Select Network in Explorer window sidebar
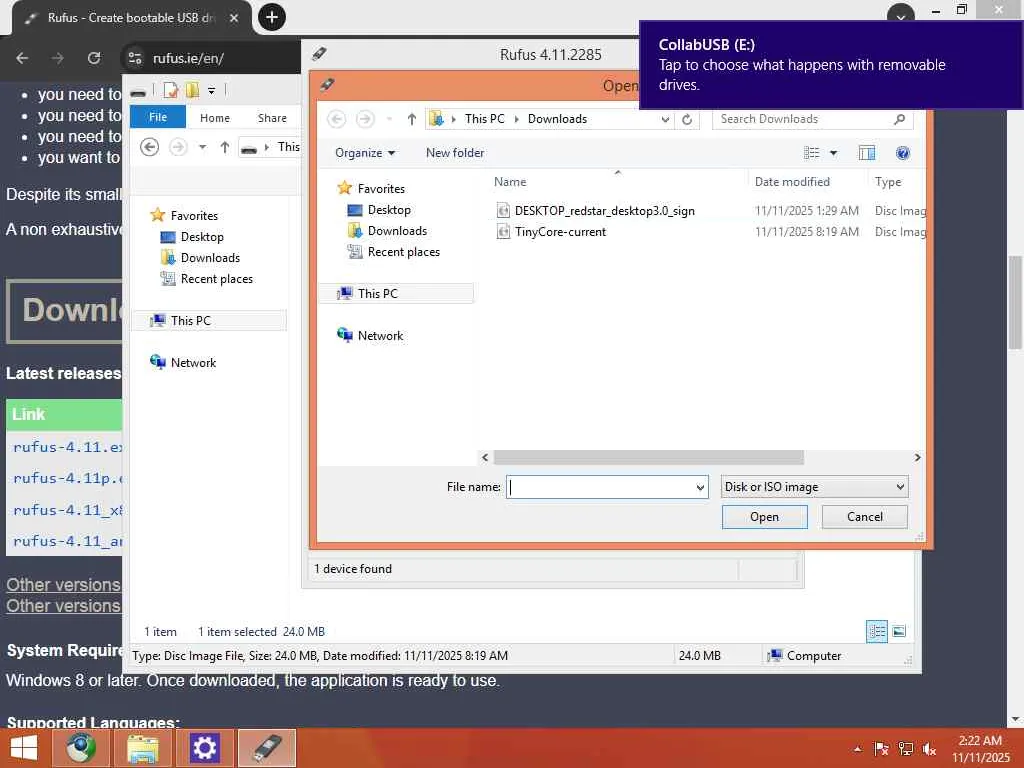This screenshot has width=1024, height=768. point(193,362)
